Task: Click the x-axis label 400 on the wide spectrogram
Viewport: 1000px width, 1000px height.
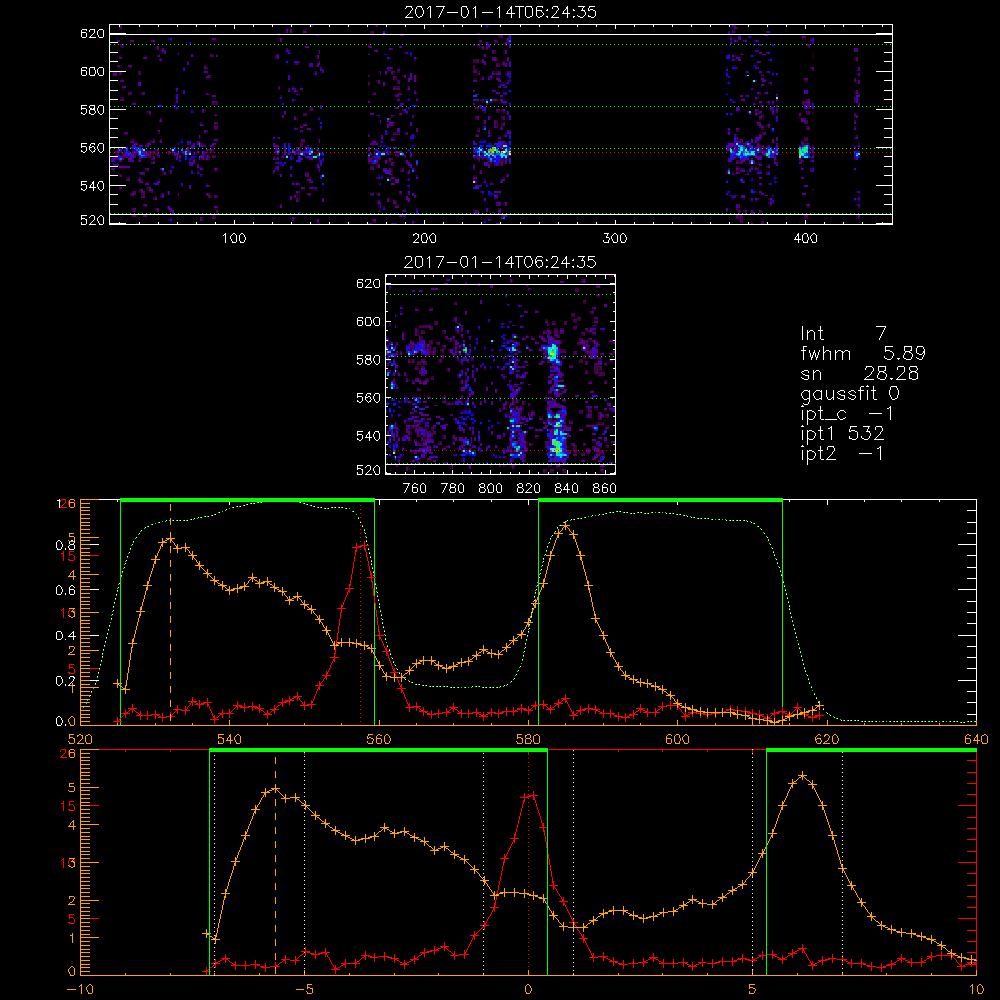Action: (x=805, y=239)
